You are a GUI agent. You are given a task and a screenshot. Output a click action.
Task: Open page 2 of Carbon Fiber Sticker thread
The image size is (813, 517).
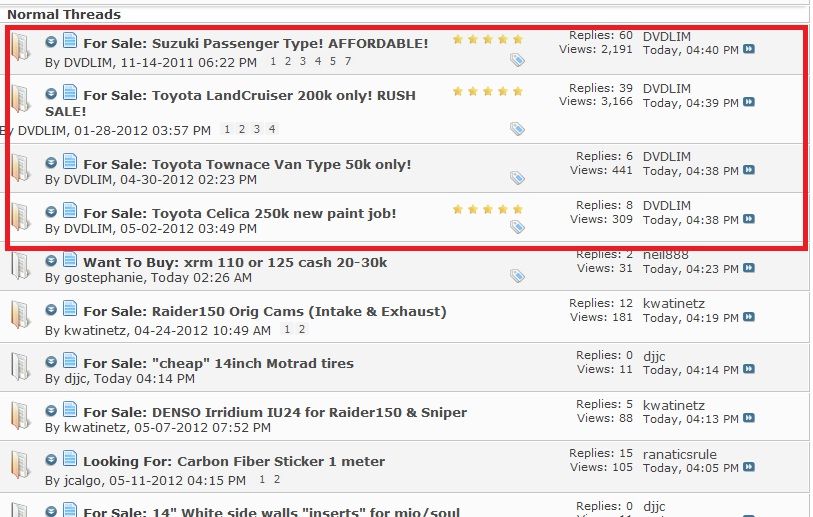coord(277,480)
